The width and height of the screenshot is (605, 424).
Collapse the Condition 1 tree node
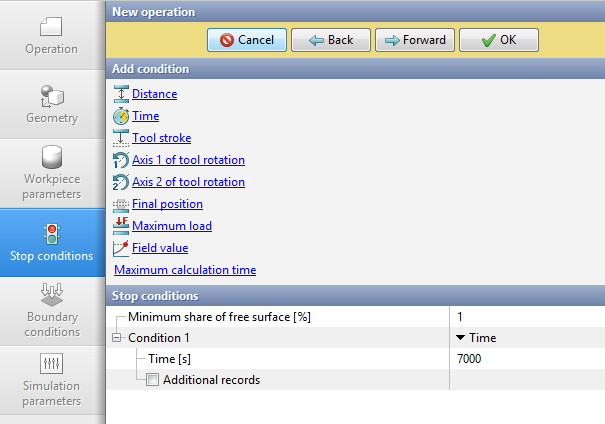(x=119, y=338)
